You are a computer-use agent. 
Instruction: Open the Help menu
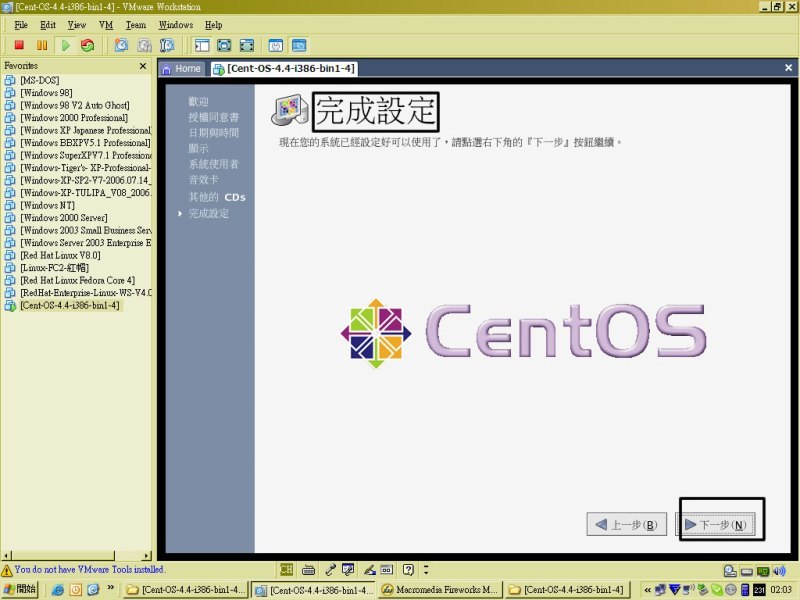(214, 25)
